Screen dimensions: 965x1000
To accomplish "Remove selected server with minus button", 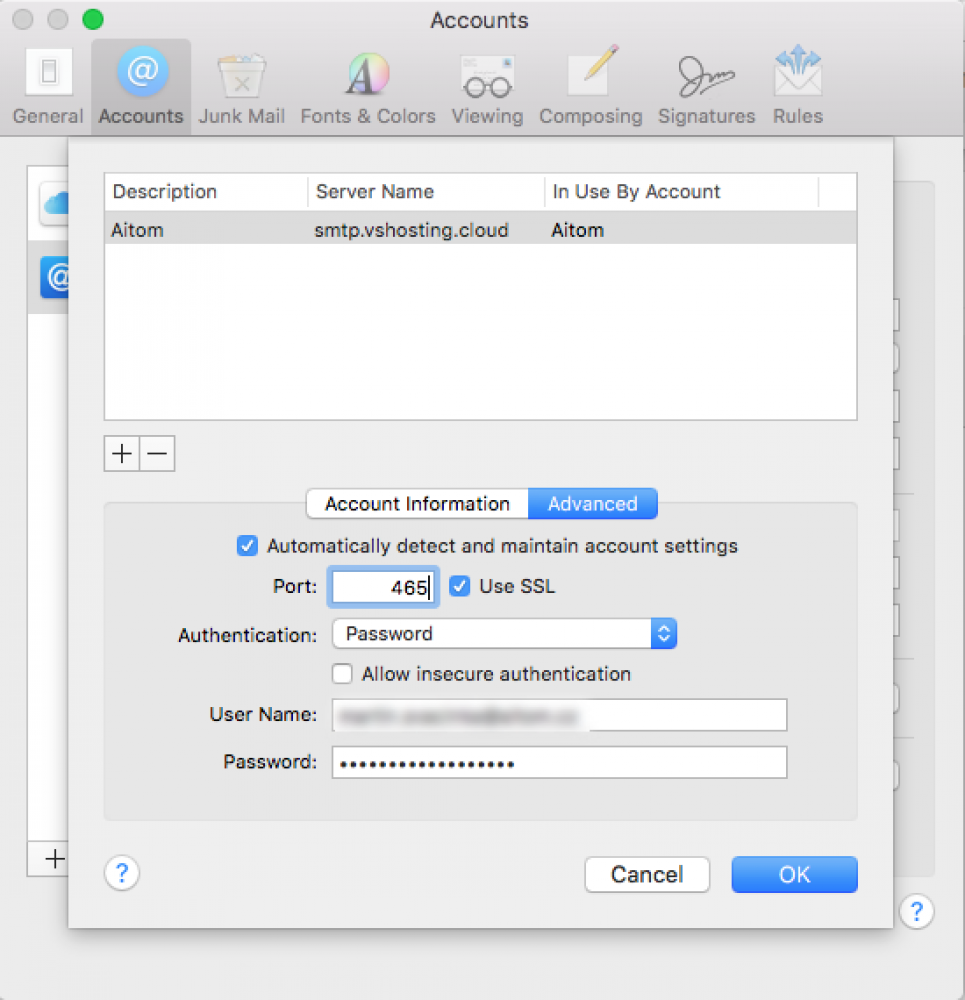I will coord(157,454).
